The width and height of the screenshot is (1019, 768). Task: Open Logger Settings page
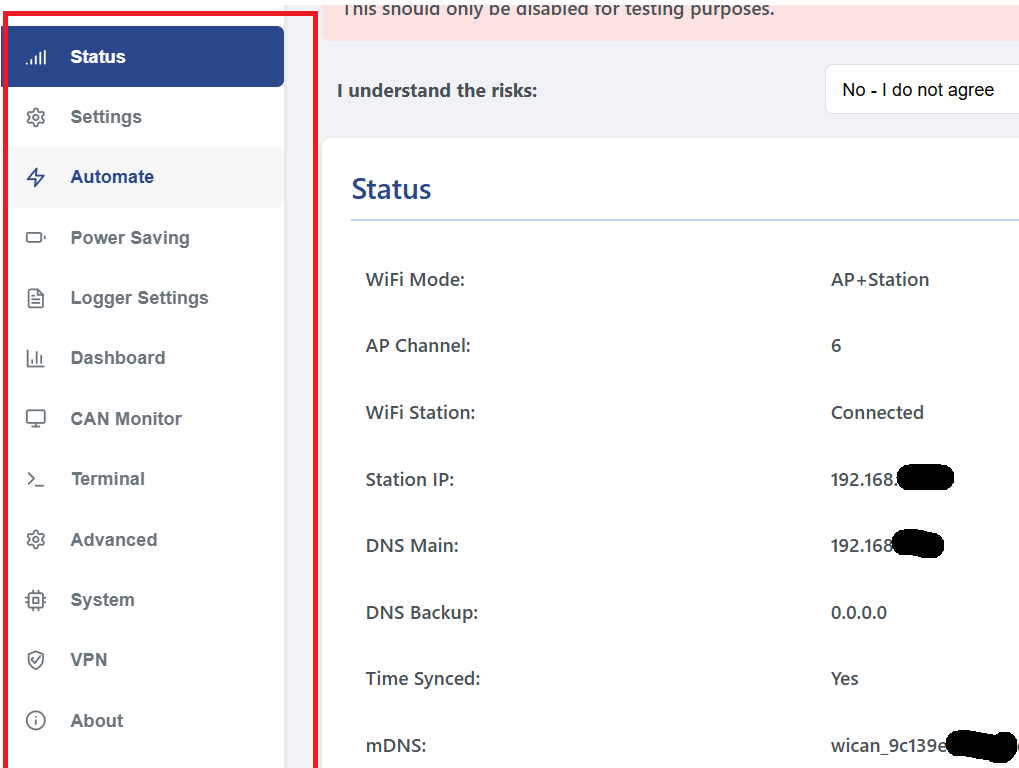(139, 298)
